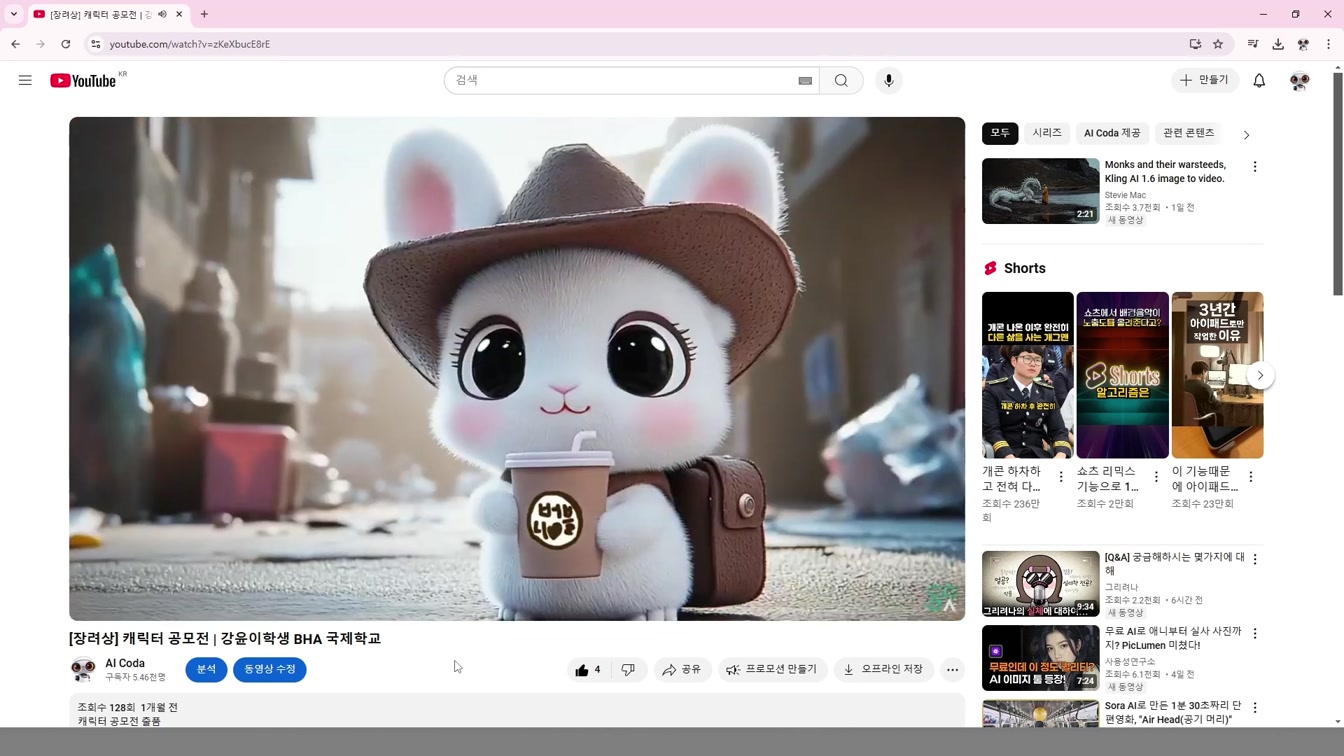Open the 개콘 하차하고 Shorts thumbnail
The image size is (1344, 756).
[1027, 375]
